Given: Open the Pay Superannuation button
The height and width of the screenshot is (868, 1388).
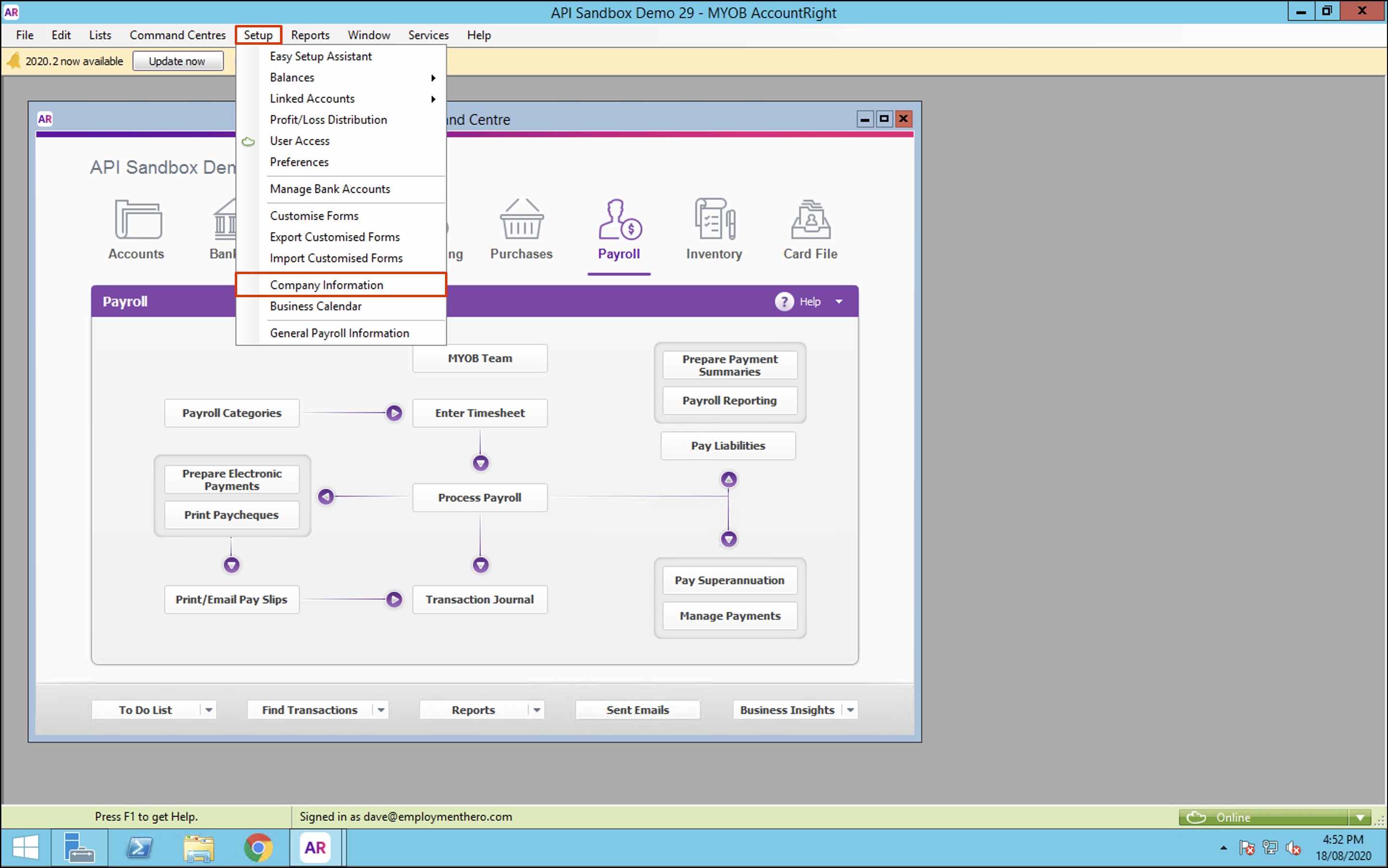Looking at the screenshot, I should click(x=729, y=580).
